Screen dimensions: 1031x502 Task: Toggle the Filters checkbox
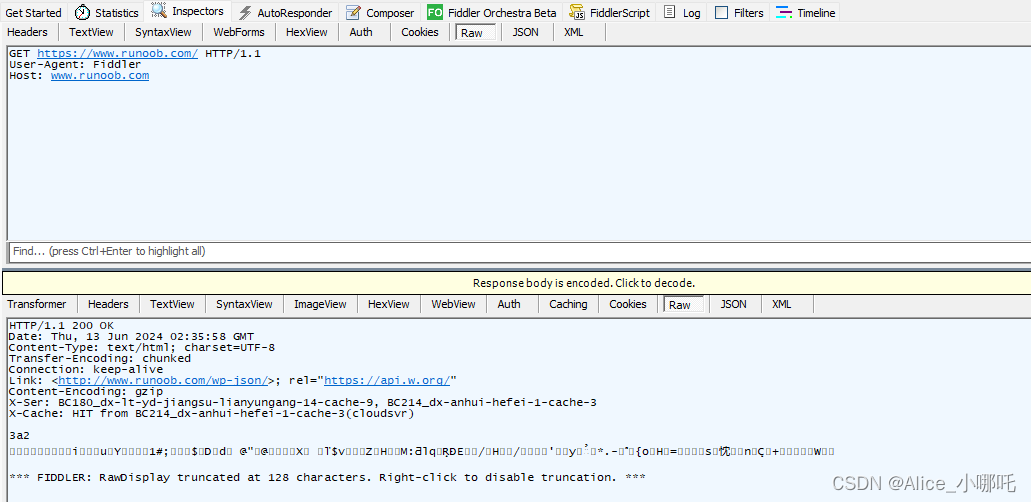coord(721,13)
